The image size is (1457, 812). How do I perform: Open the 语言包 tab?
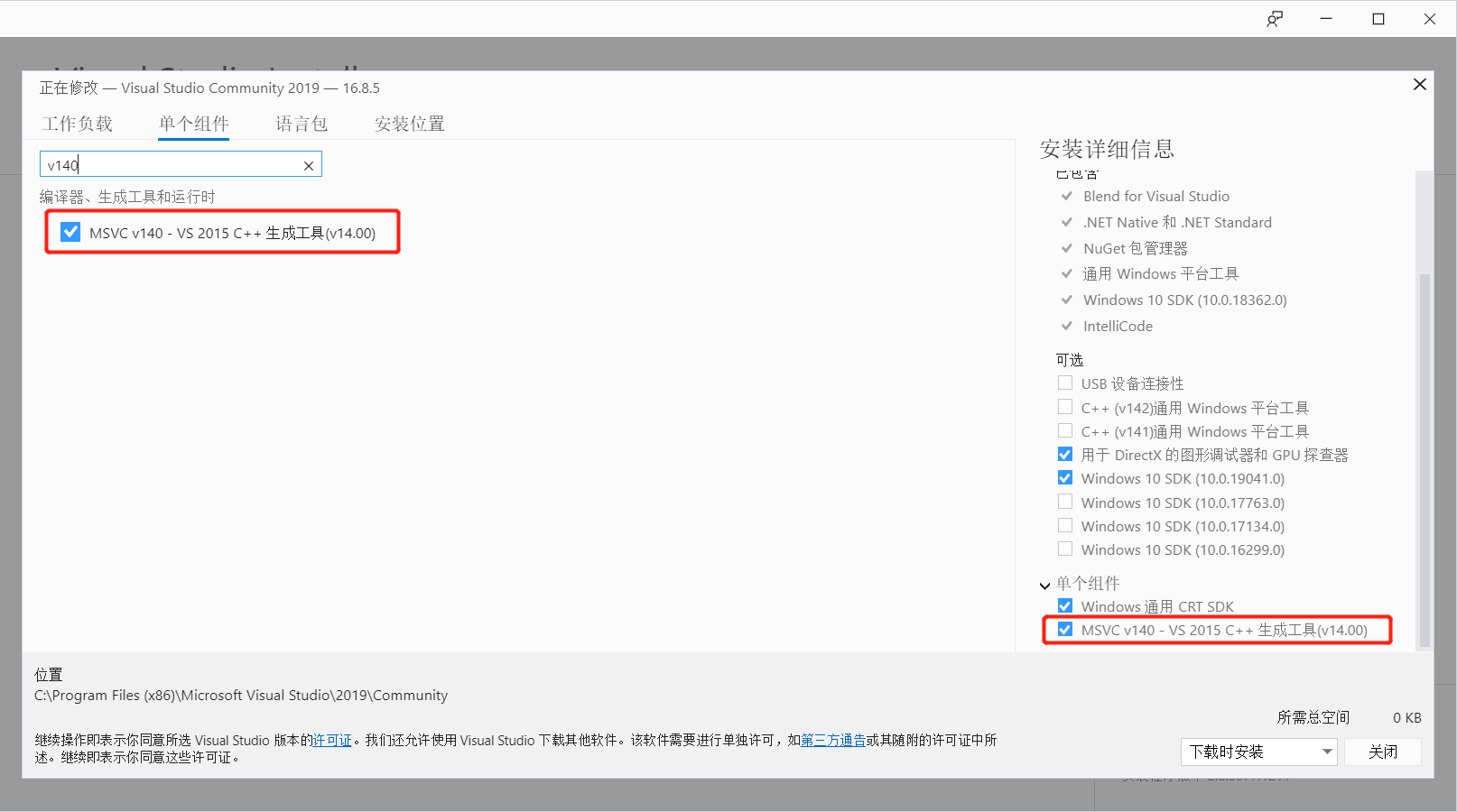click(302, 124)
